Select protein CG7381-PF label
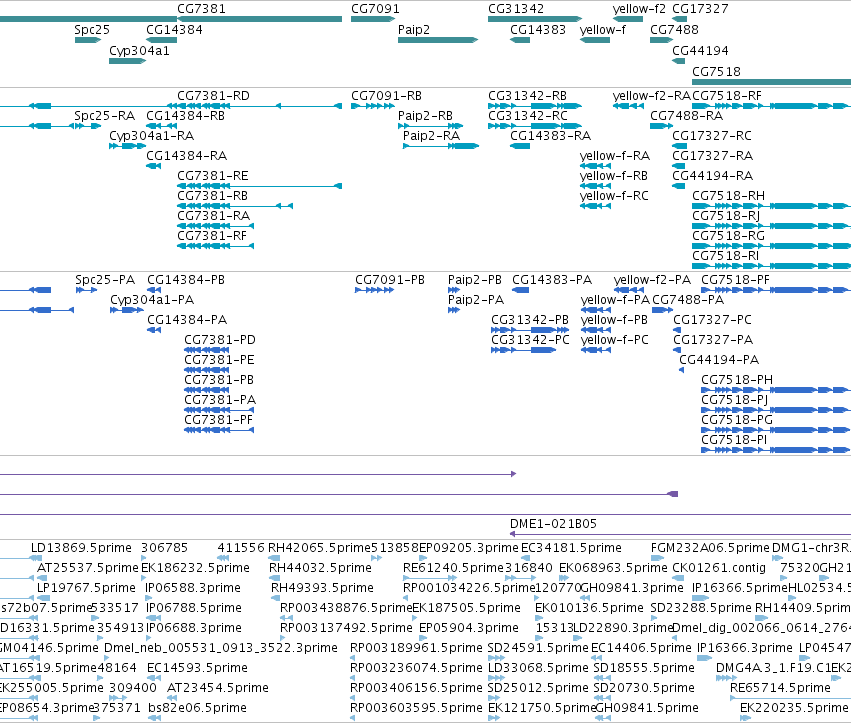851x723 pixels. tap(218, 420)
